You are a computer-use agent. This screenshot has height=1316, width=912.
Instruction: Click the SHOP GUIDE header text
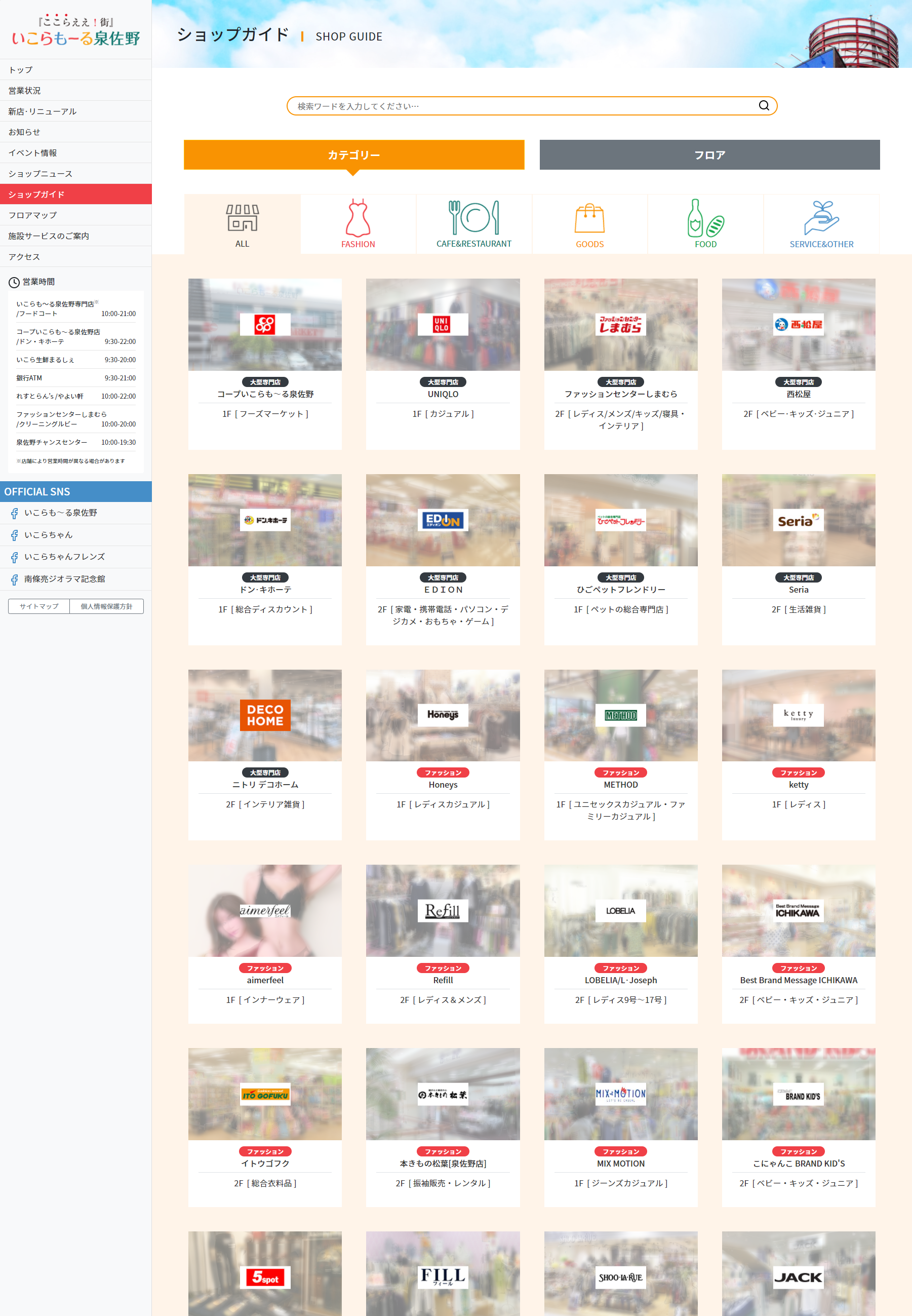348,36
